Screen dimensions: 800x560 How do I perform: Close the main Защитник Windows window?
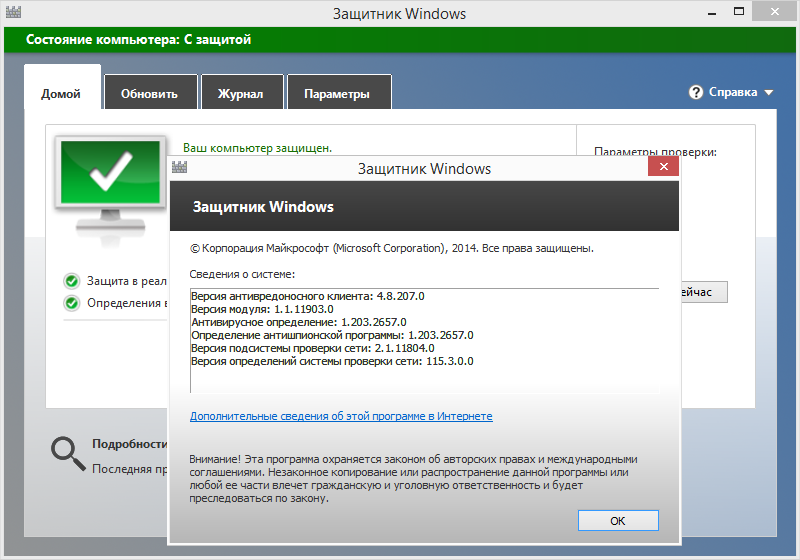(x=774, y=11)
